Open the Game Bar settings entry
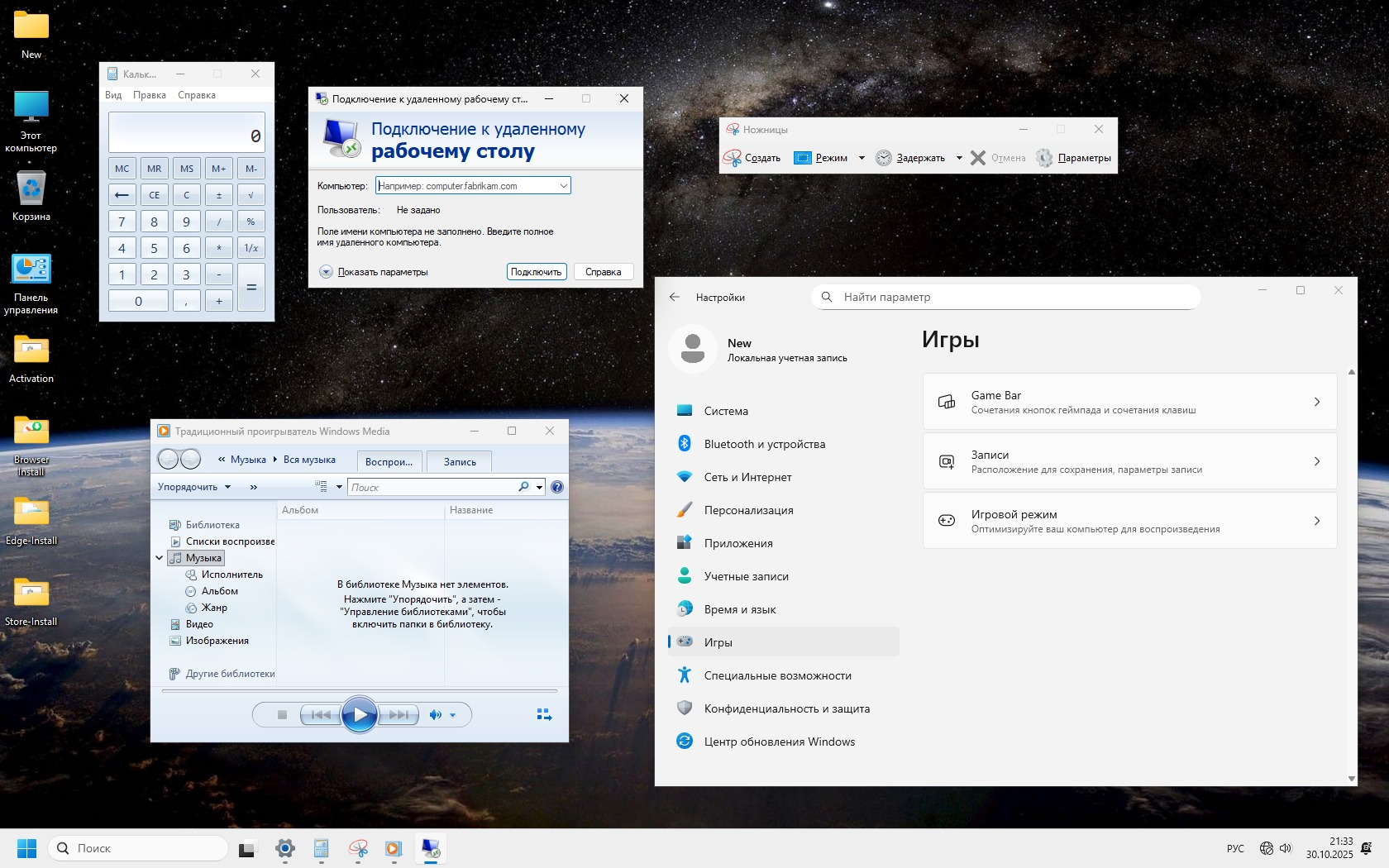Image resolution: width=1389 pixels, height=868 pixels. click(1129, 402)
